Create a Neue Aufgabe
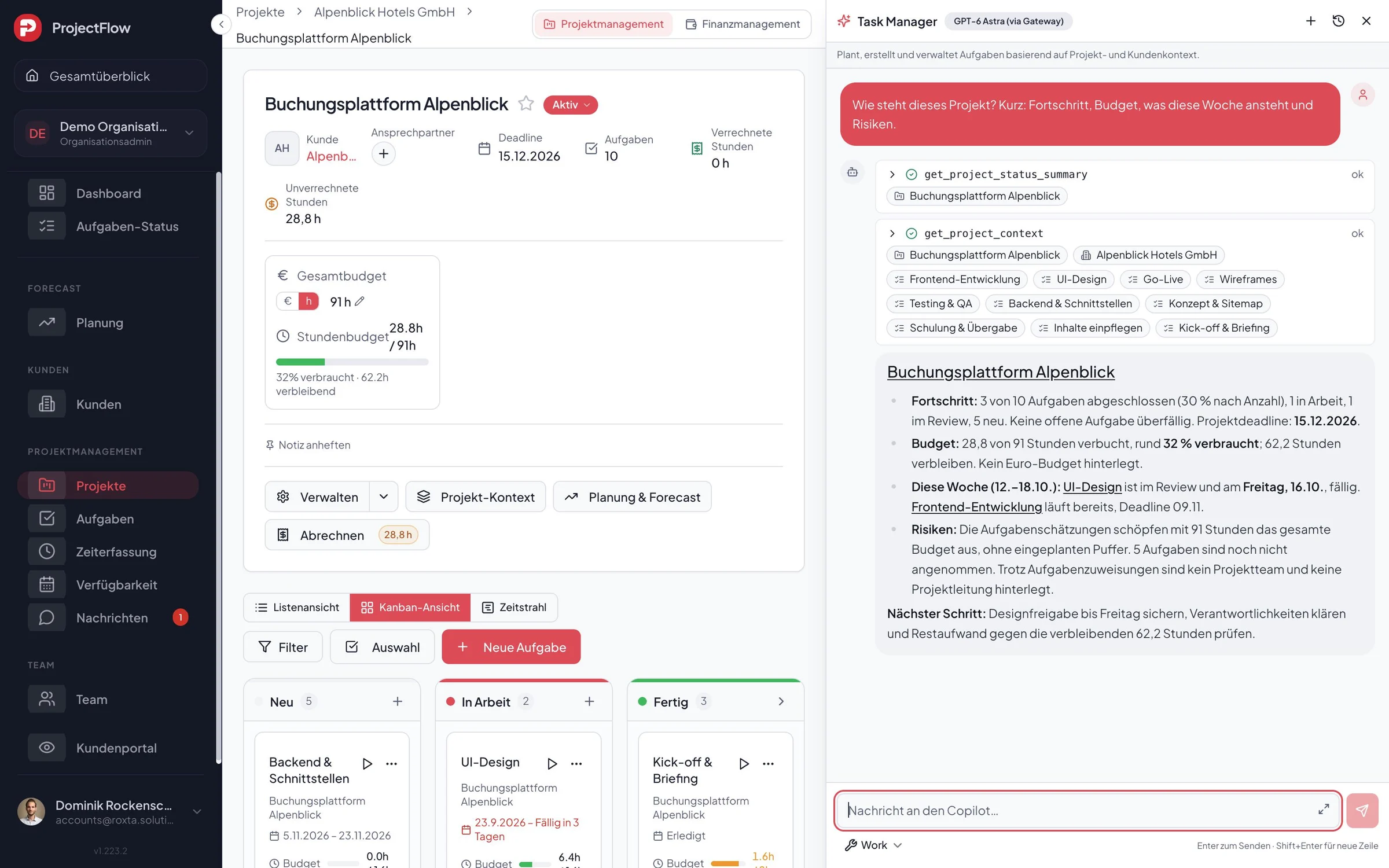This screenshot has width=1389, height=868. click(x=511, y=646)
